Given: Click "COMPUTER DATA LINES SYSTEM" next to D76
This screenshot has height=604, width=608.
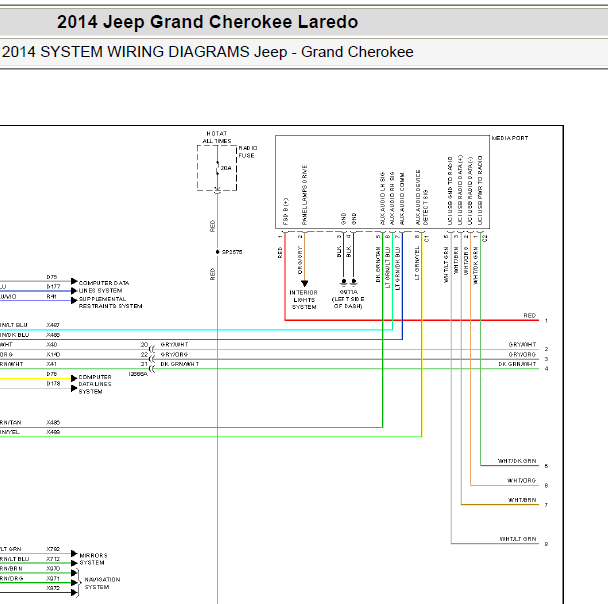Looking at the screenshot, I should [x=95, y=384].
